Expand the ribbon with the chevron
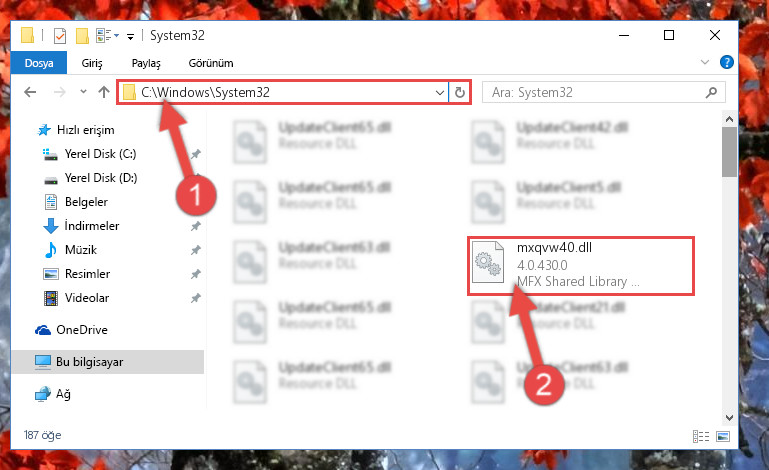 pos(705,62)
